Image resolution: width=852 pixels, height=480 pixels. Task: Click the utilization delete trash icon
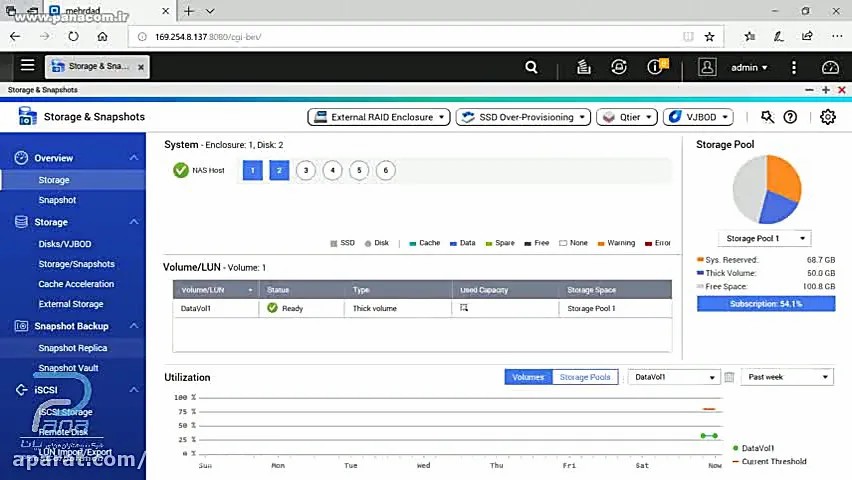(x=729, y=377)
